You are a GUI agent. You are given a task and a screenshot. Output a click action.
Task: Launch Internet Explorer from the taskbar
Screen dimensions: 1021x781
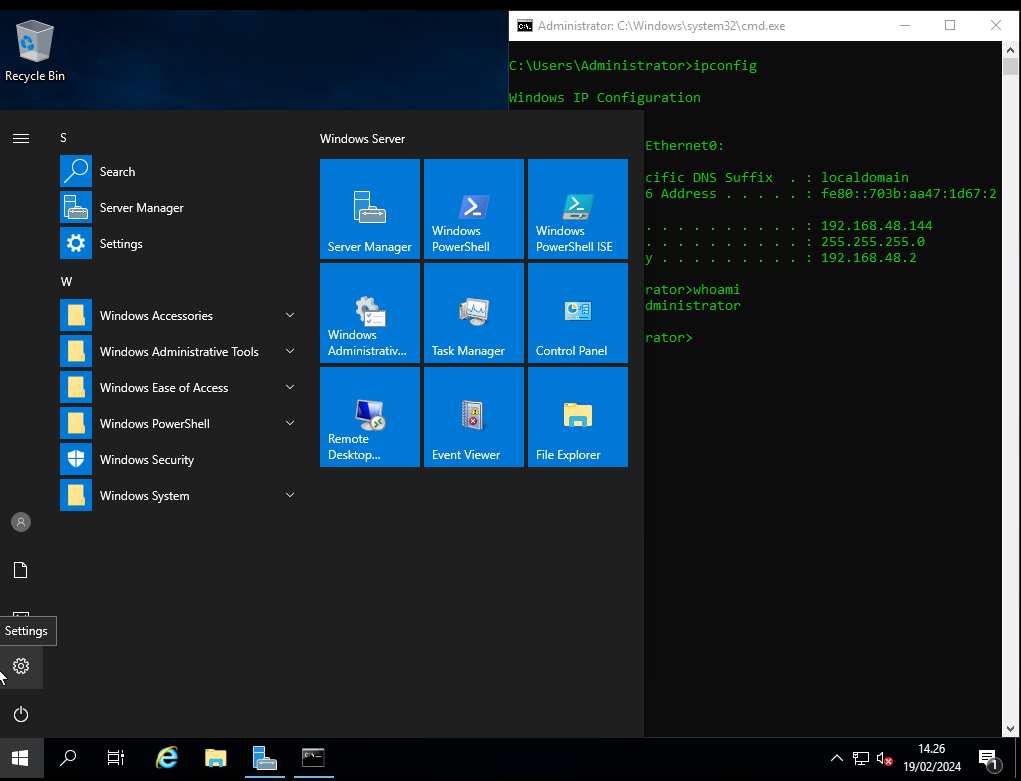point(167,758)
